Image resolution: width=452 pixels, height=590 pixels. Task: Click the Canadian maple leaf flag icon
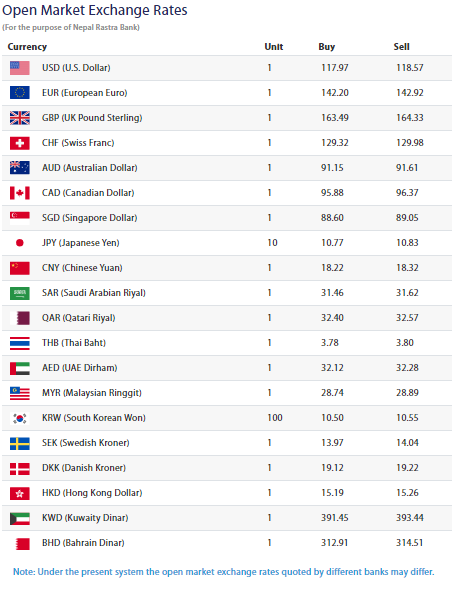pos(20,193)
